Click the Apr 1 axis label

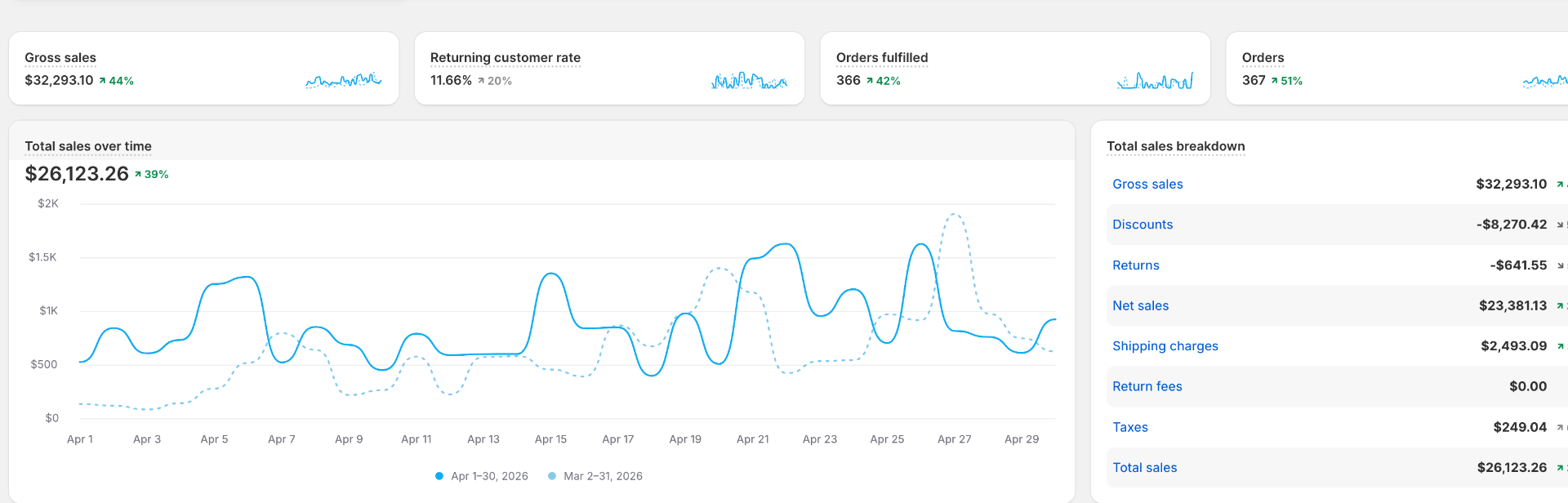[80, 439]
